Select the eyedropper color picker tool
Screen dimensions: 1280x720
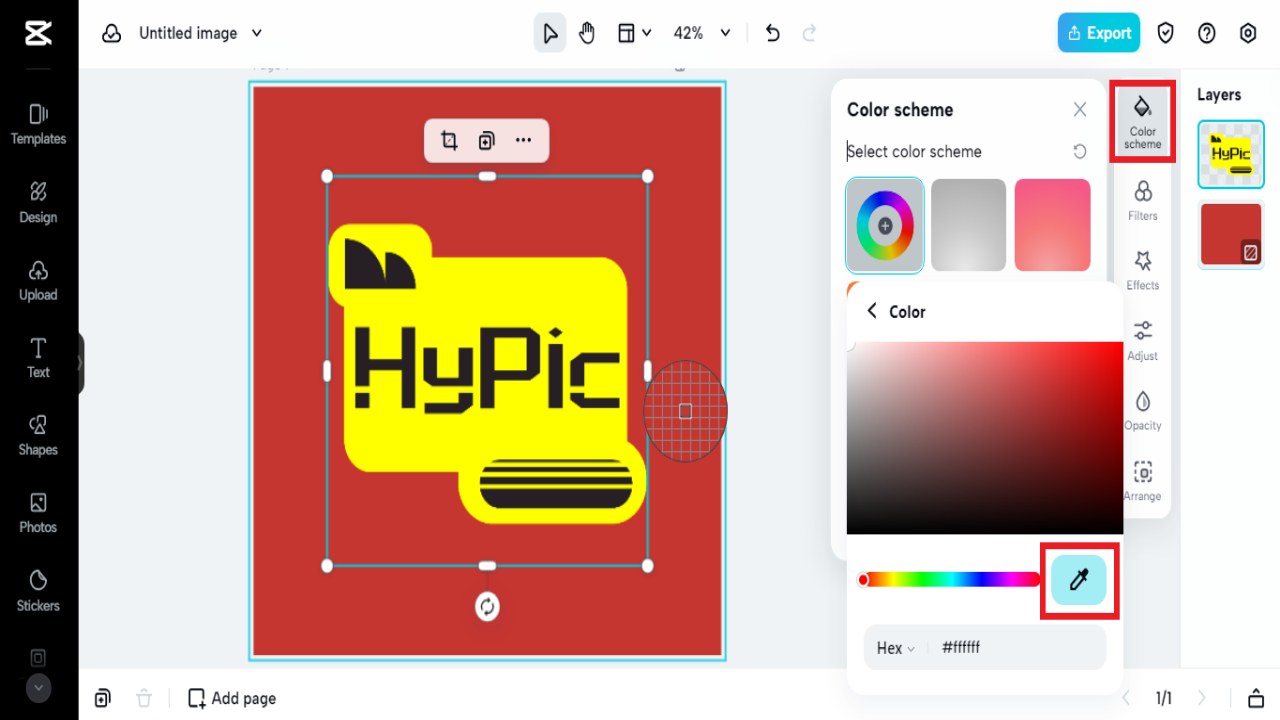[x=1079, y=579]
